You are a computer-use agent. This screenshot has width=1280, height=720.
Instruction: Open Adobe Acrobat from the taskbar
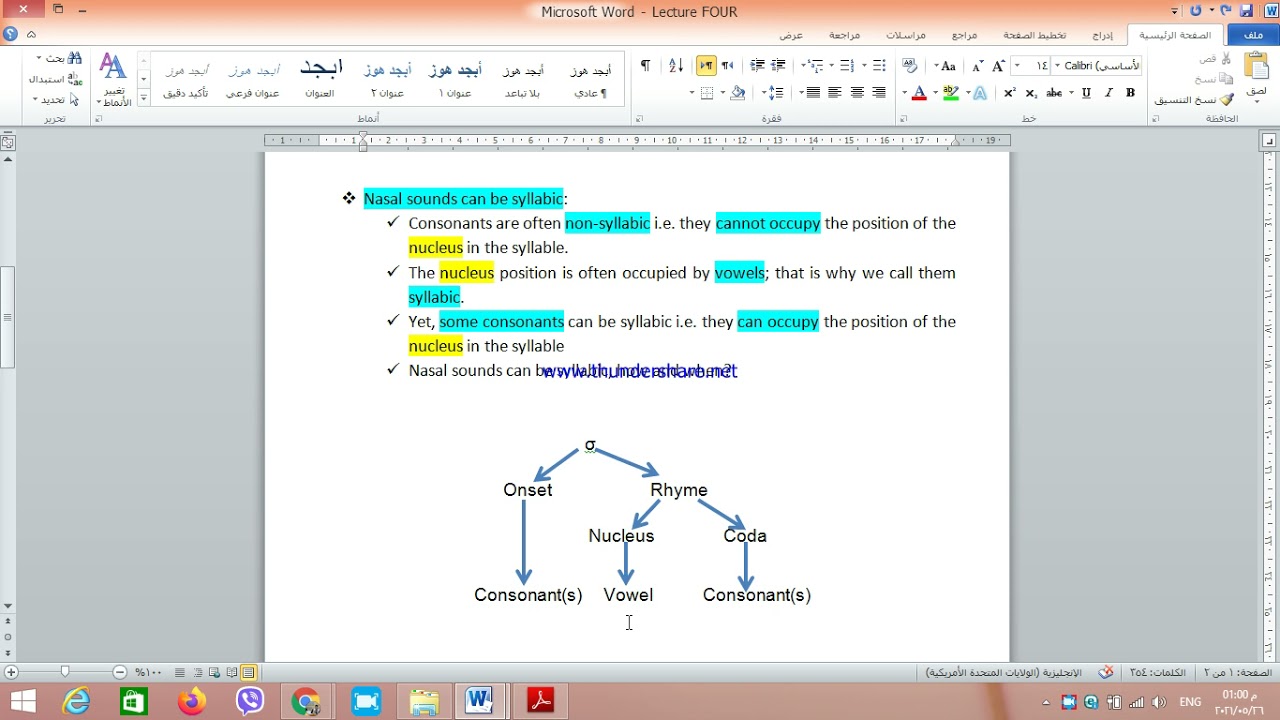tap(540, 701)
